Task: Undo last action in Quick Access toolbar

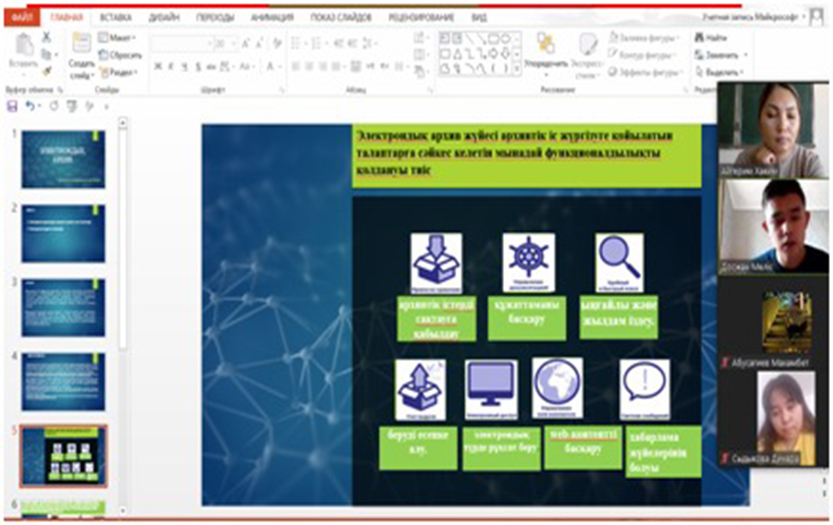Action: click(30, 105)
